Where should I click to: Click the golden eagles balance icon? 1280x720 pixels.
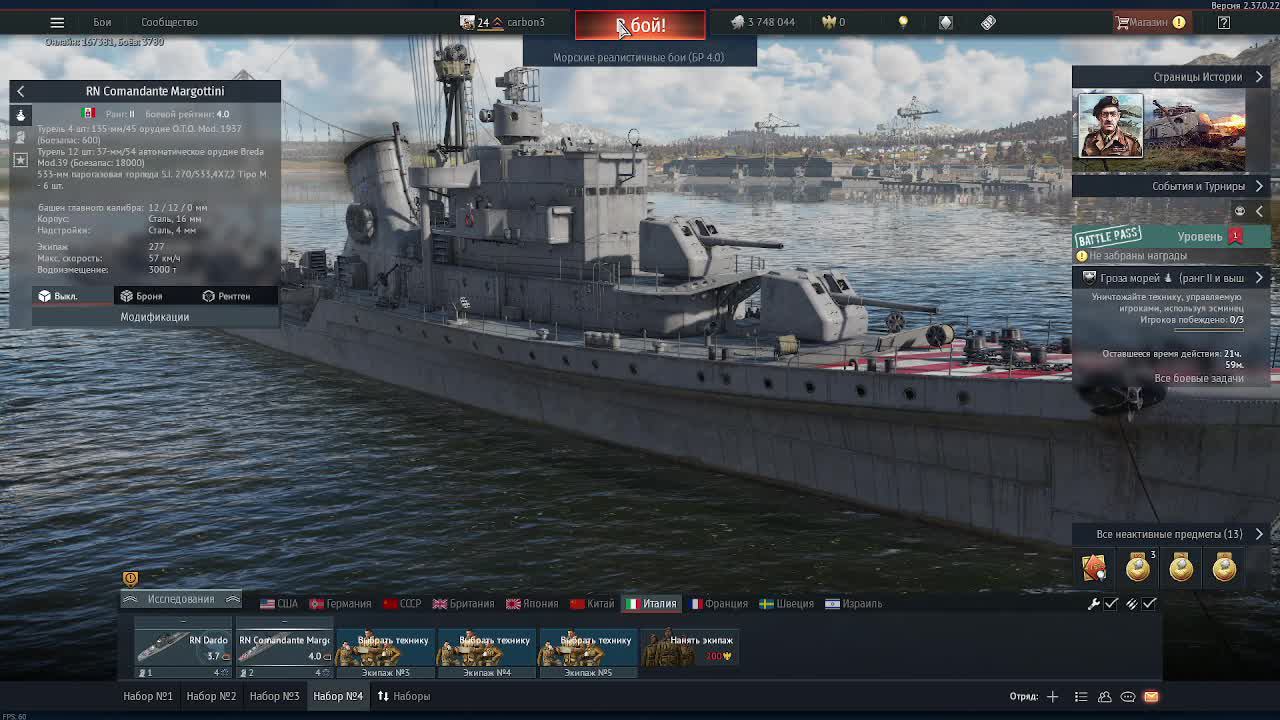point(828,22)
